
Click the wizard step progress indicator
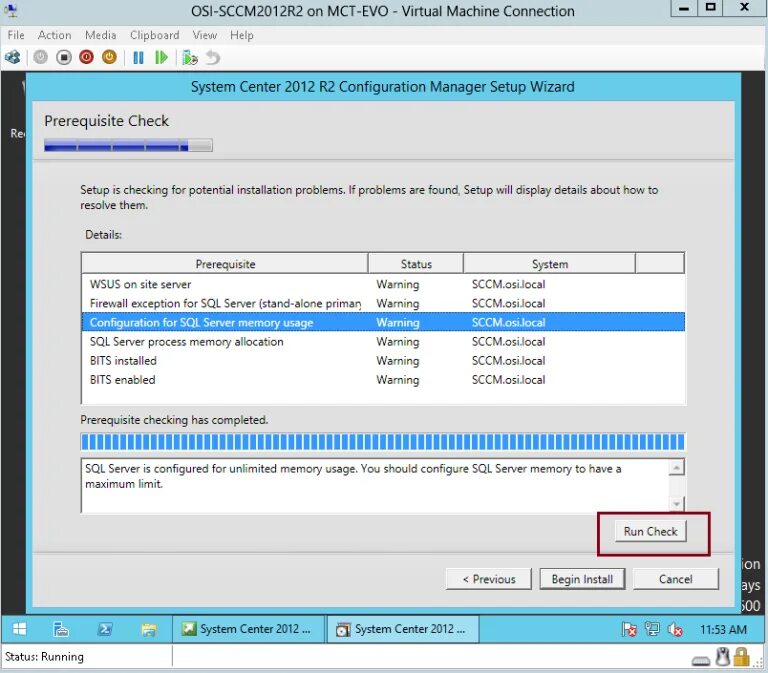(128, 145)
